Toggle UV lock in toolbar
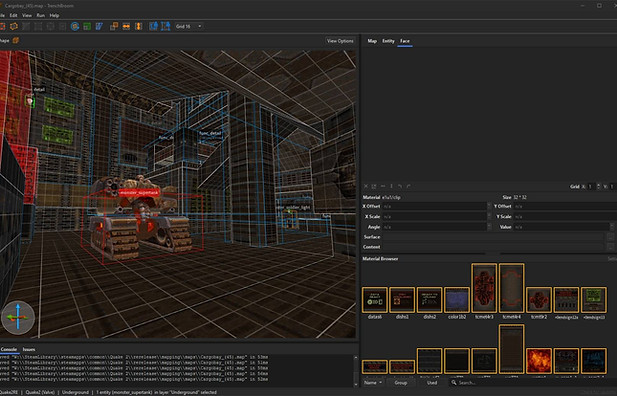617x396 pixels. 166,26
